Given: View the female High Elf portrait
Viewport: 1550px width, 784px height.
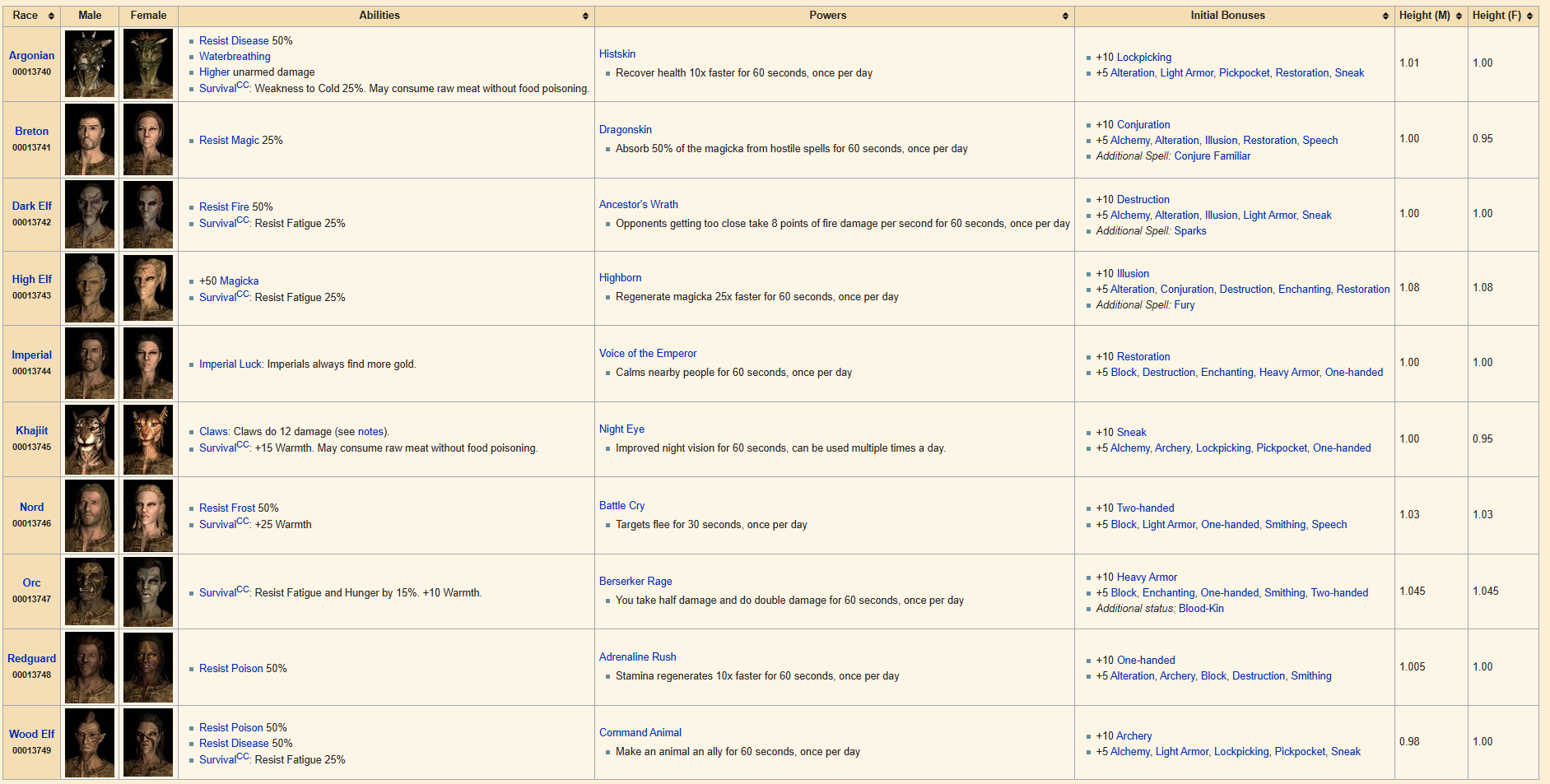Looking at the screenshot, I should coord(148,288).
